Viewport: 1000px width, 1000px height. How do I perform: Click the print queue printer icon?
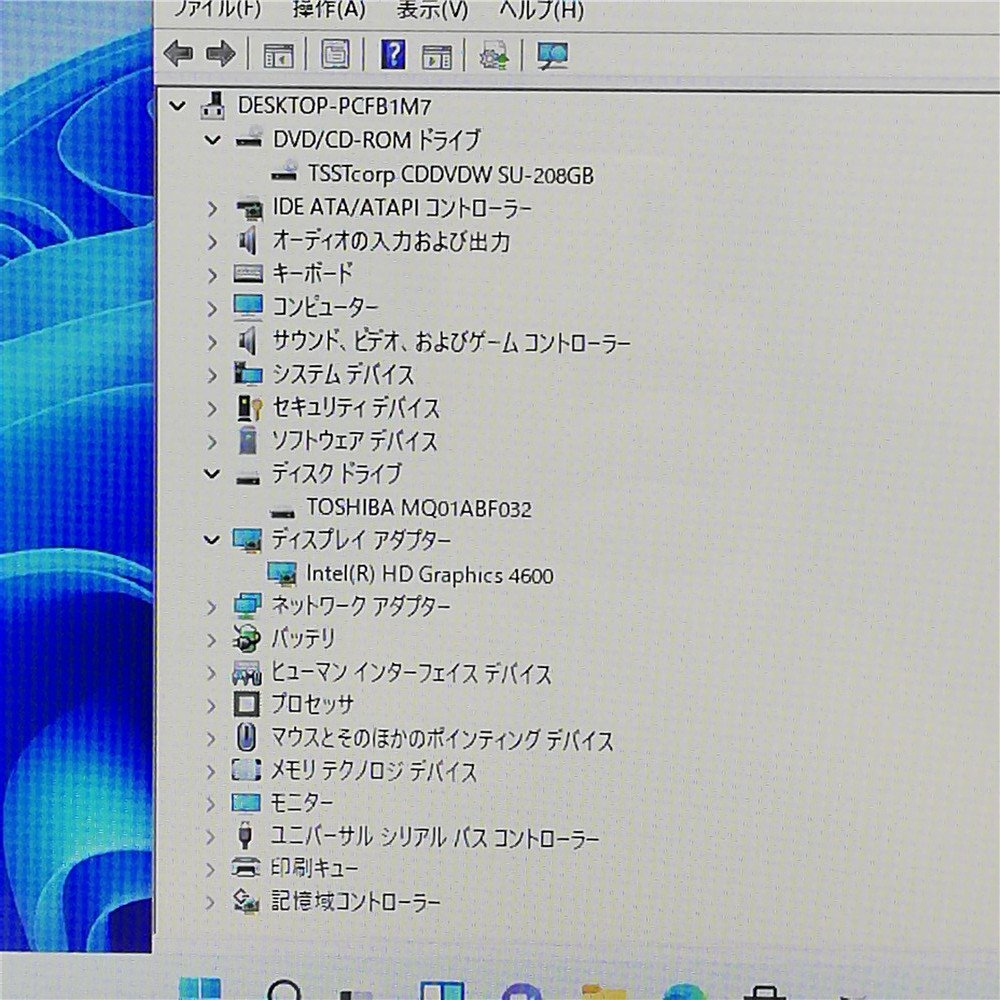(x=246, y=869)
